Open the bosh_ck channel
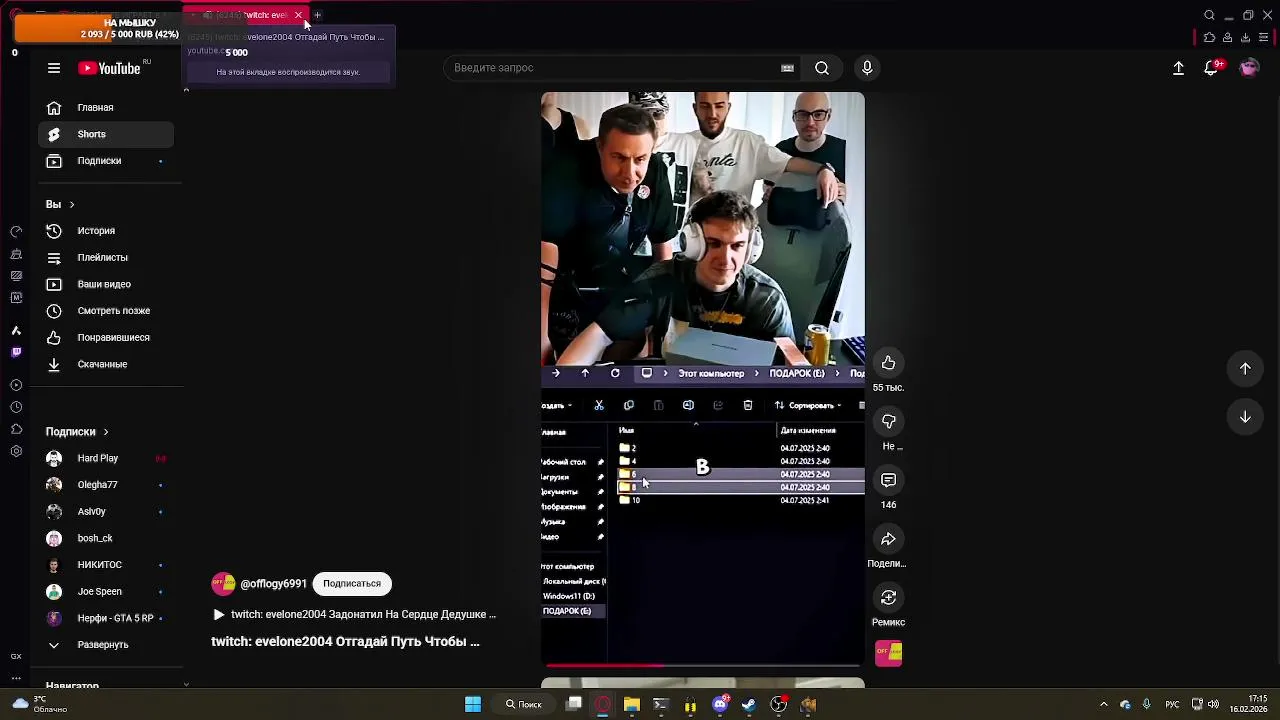The height and width of the screenshot is (720, 1280). click(106, 538)
